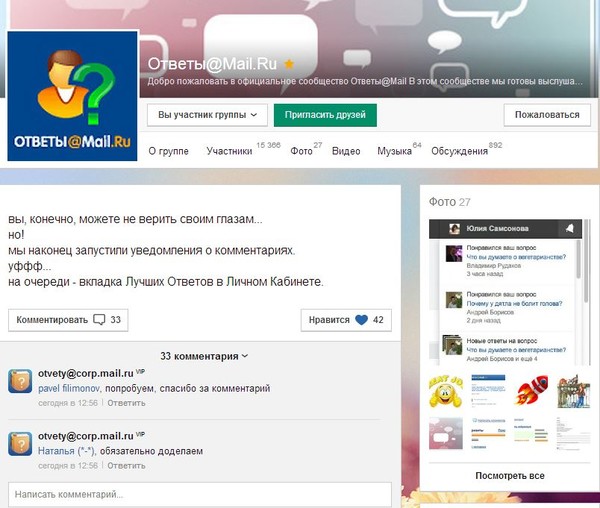Open the document text screenshot thumbnail

[574, 433]
